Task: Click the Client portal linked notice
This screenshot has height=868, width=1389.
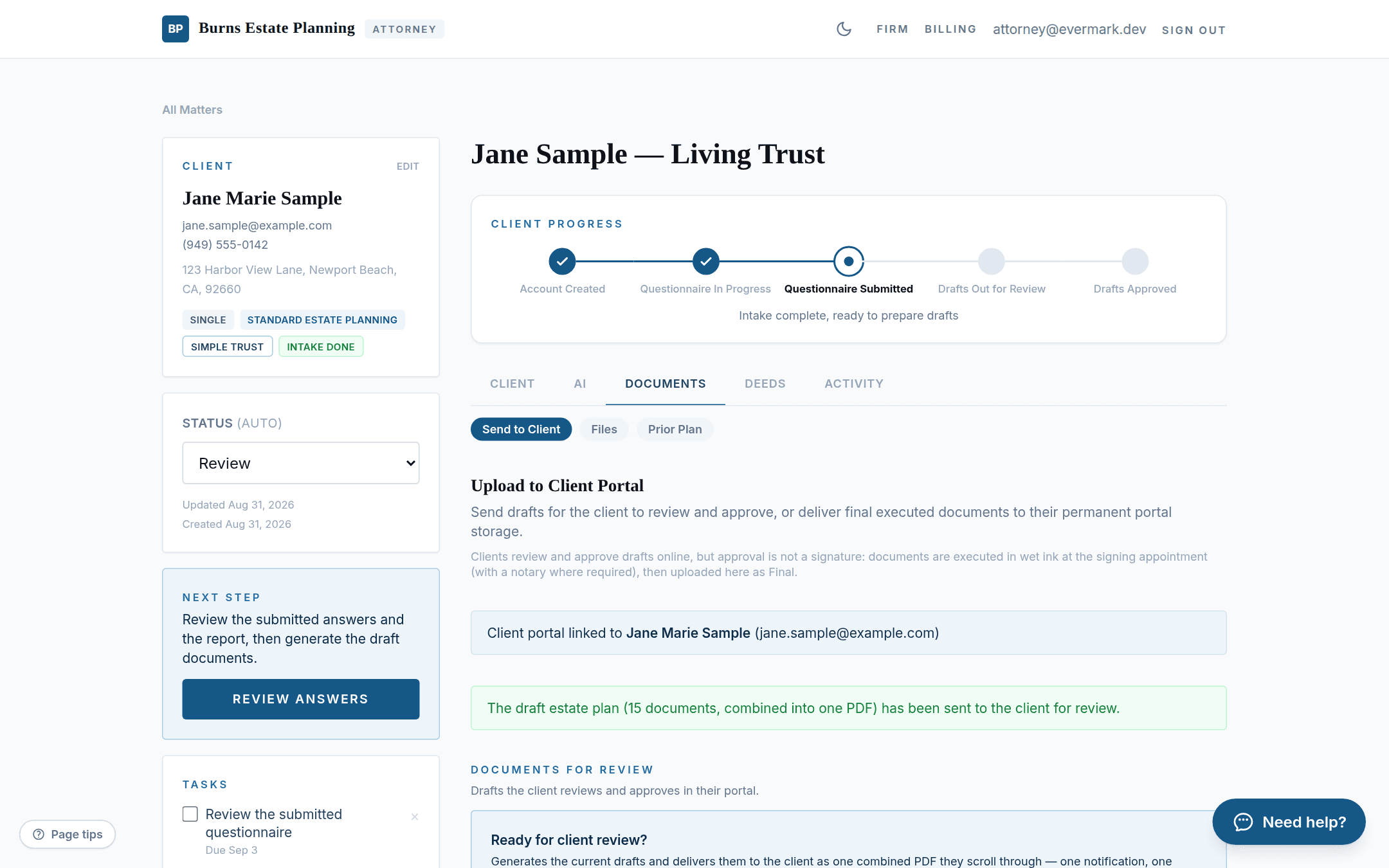Action: (848, 633)
